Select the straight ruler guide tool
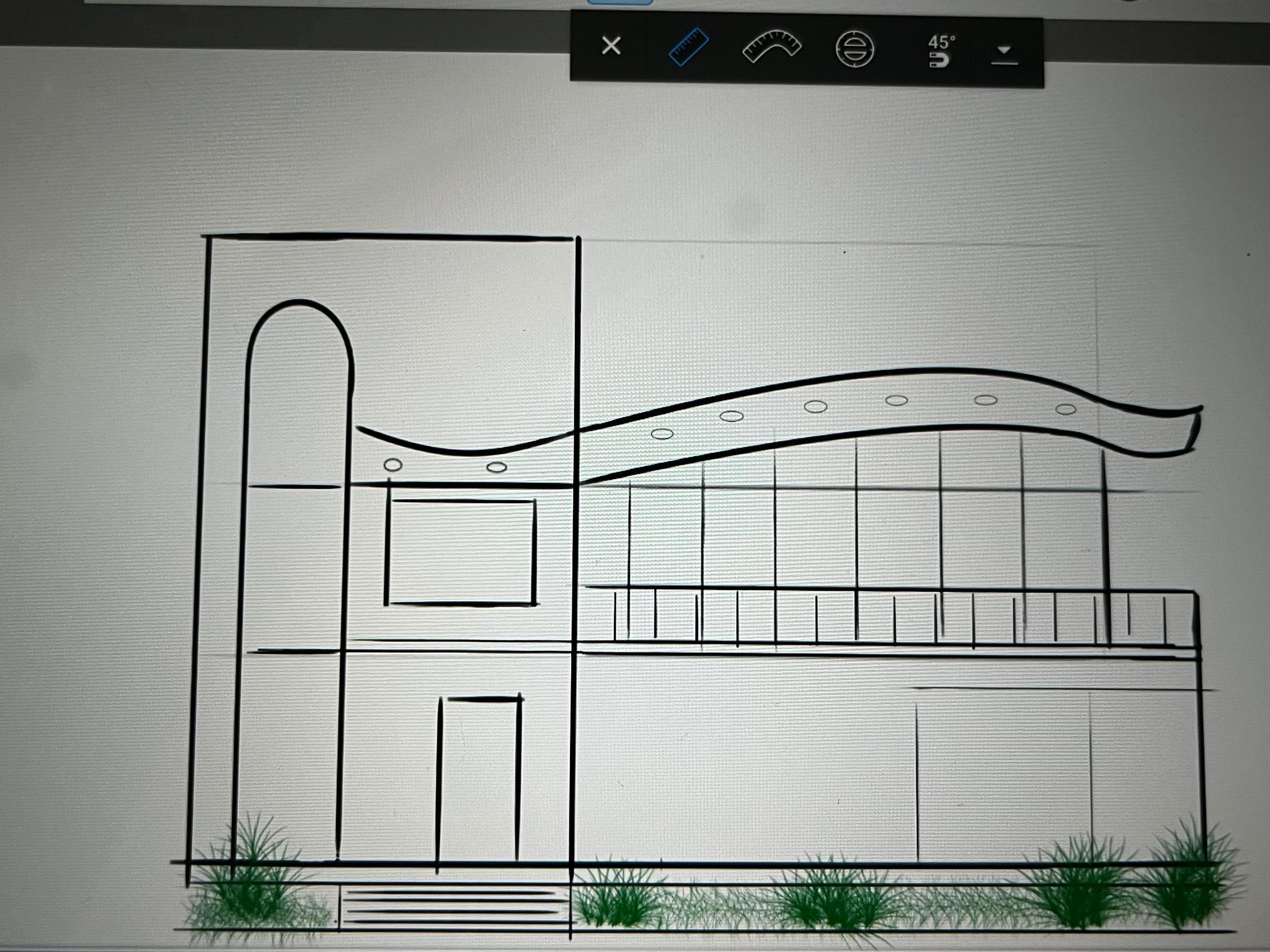The width and height of the screenshot is (1270, 952). [x=688, y=46]
